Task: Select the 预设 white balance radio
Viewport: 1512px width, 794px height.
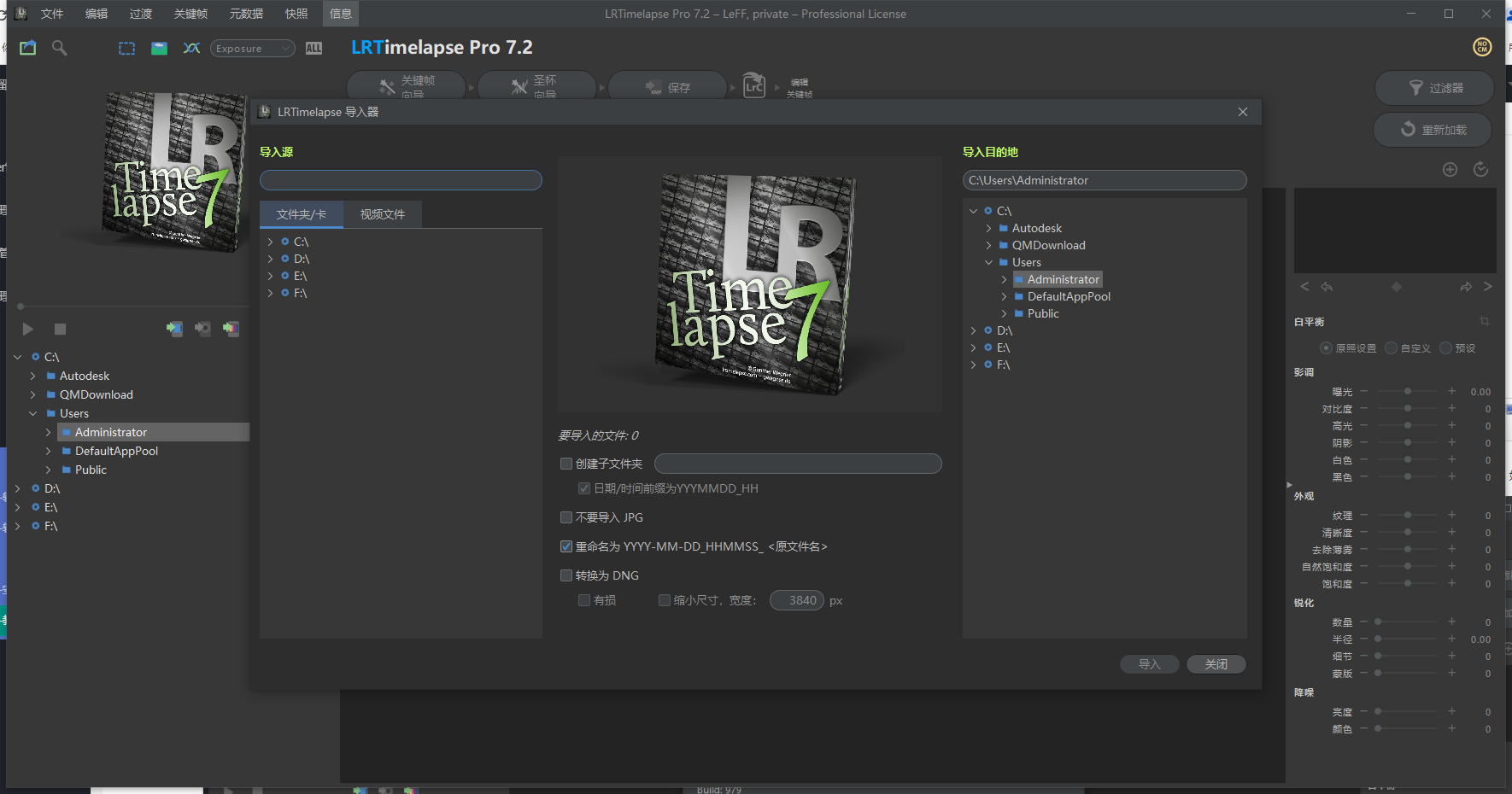Action: pos(1446,347)
